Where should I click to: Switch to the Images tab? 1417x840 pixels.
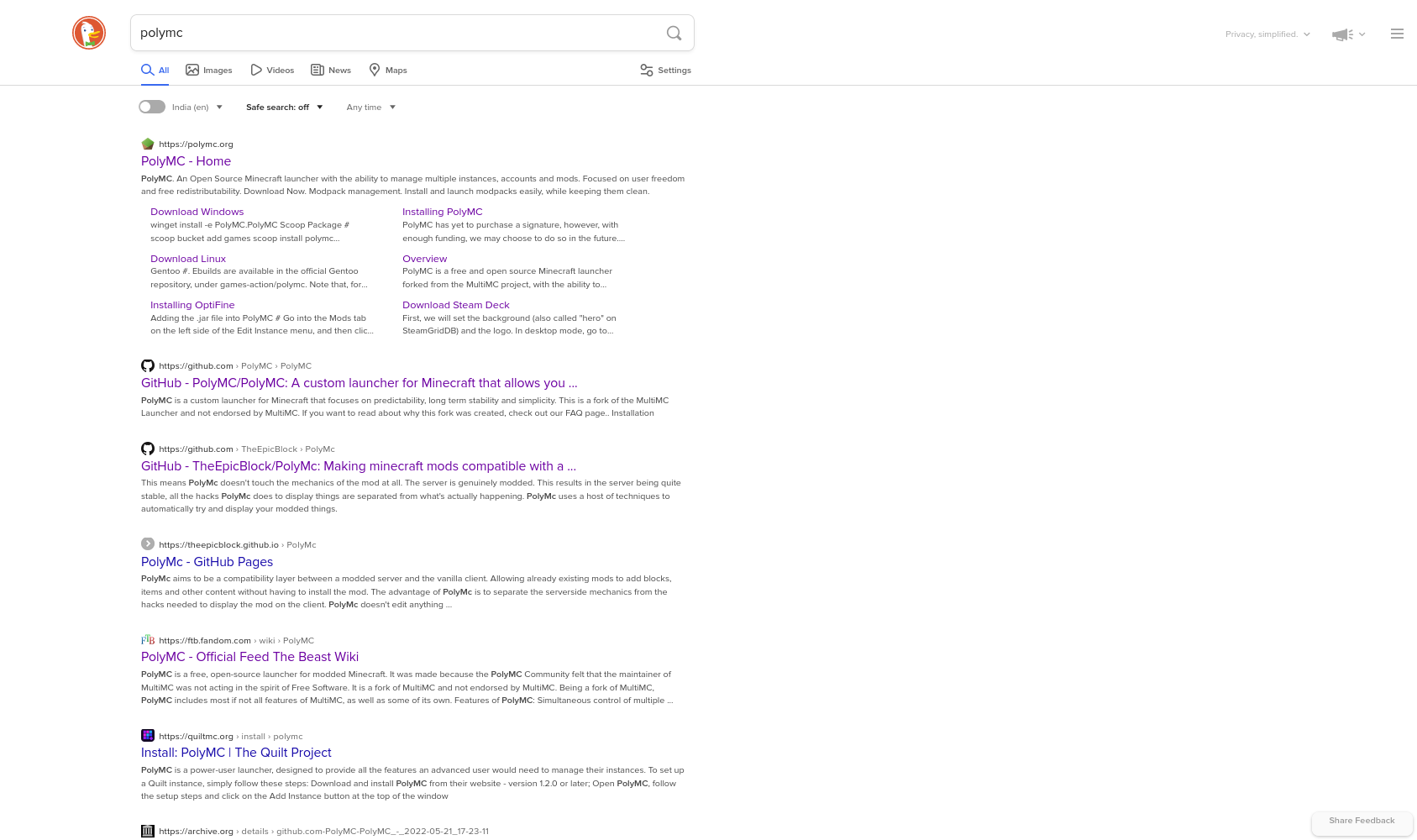tap(209, 71)
